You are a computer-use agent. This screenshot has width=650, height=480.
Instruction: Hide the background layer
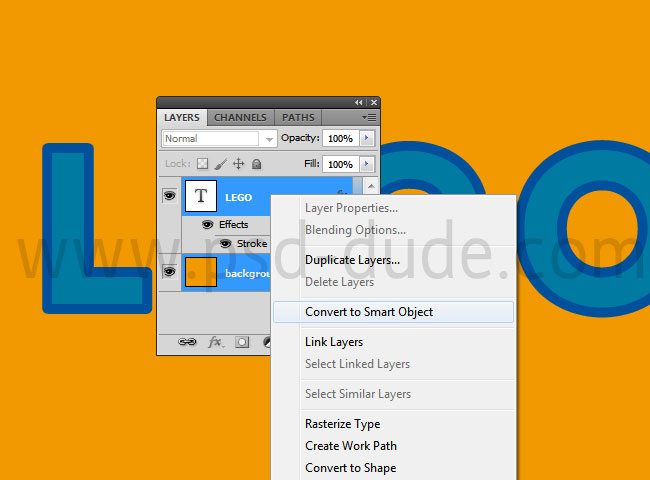pos(170,272)
